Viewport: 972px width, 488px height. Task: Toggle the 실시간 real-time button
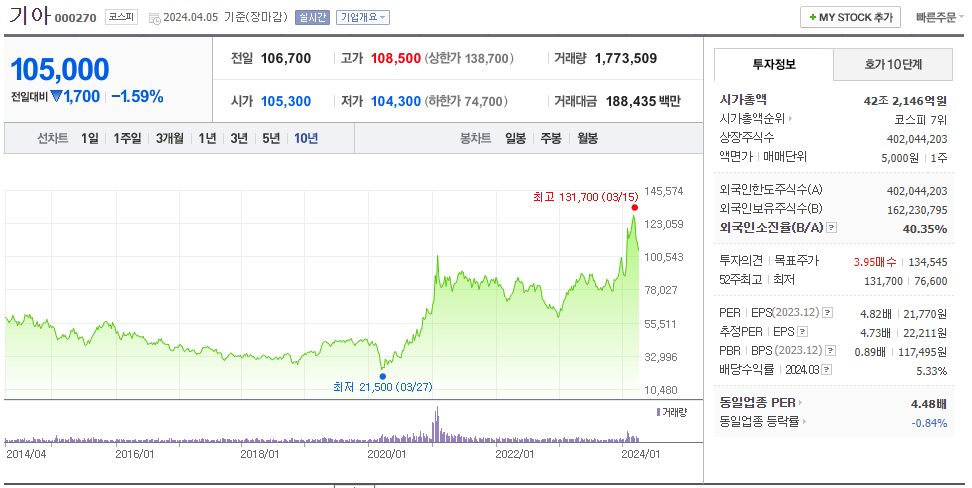(312, 17)
